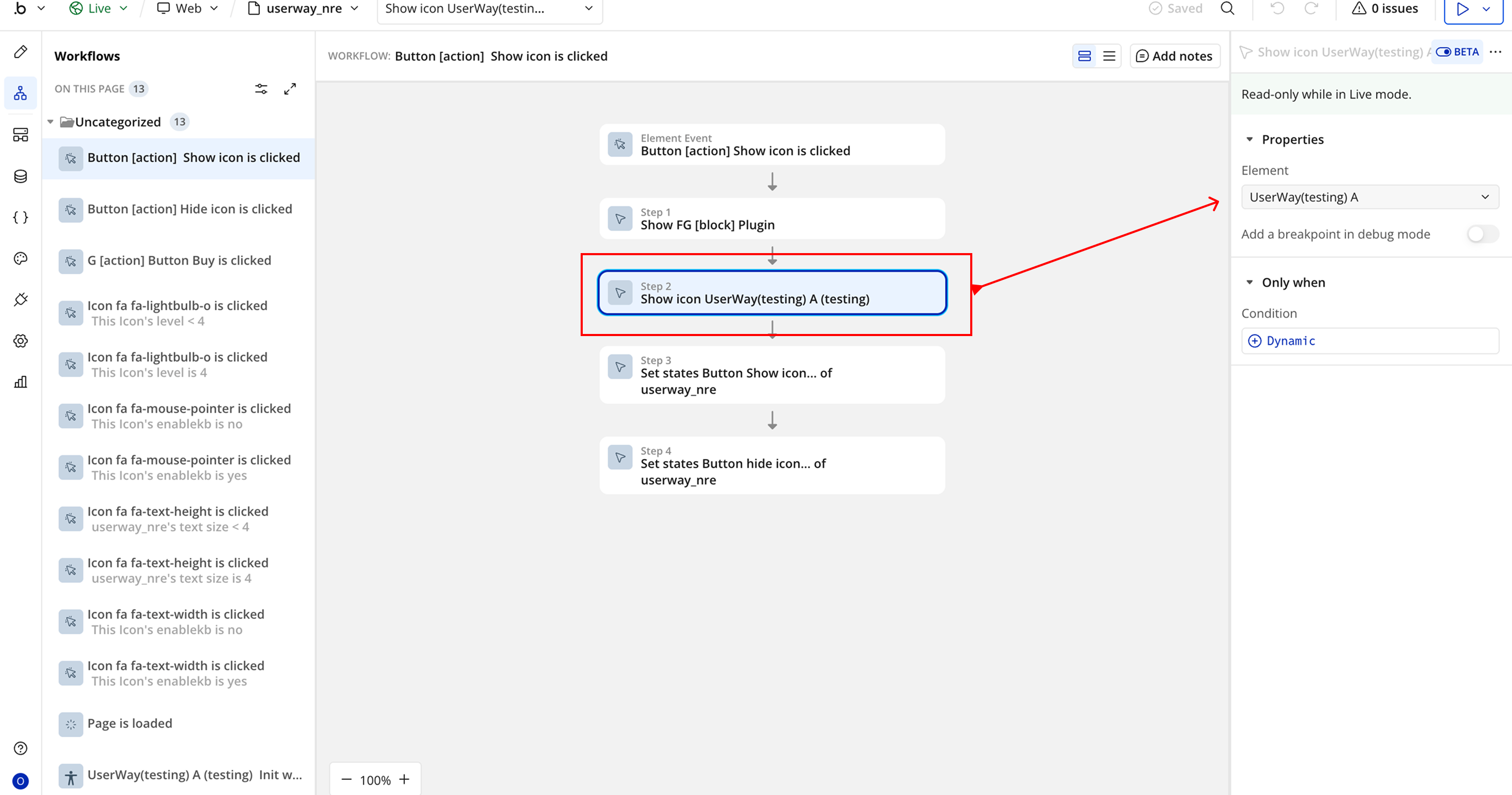The height and width of the screenshot is (795, 1512).
Task: Switch to the card view layout toggle
Action: pyautogui.click(x=1084, y=56)
